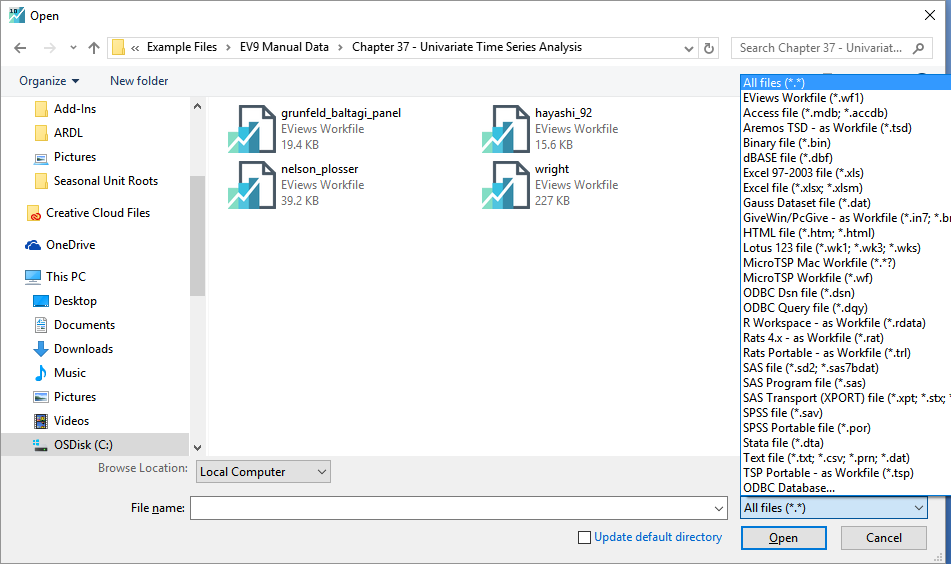
Task: Open the Organize dropdown menu
Action: tap(49, 81)
